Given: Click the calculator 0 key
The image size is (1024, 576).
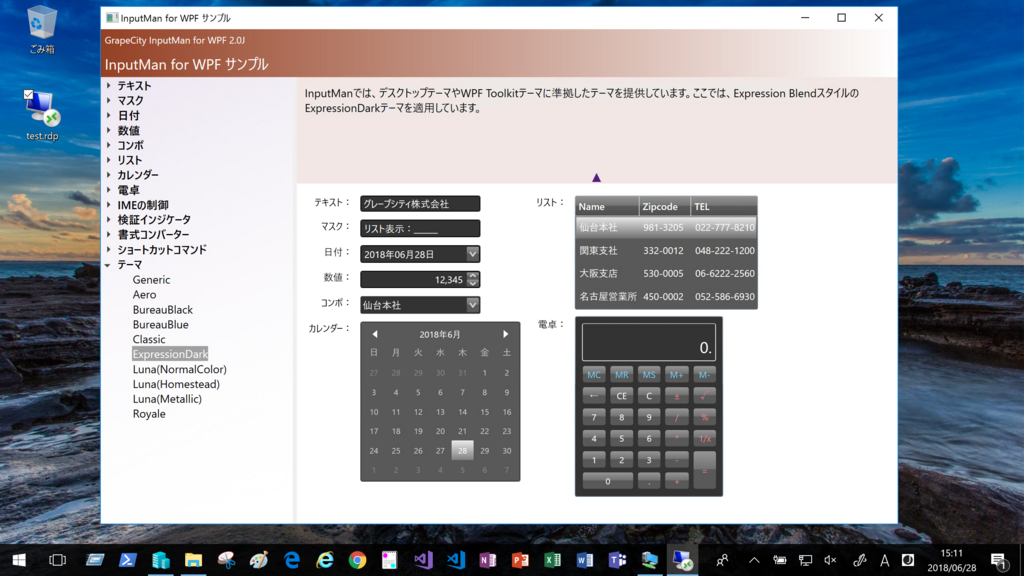Looking at the screenshot, I should click(607, 481).
